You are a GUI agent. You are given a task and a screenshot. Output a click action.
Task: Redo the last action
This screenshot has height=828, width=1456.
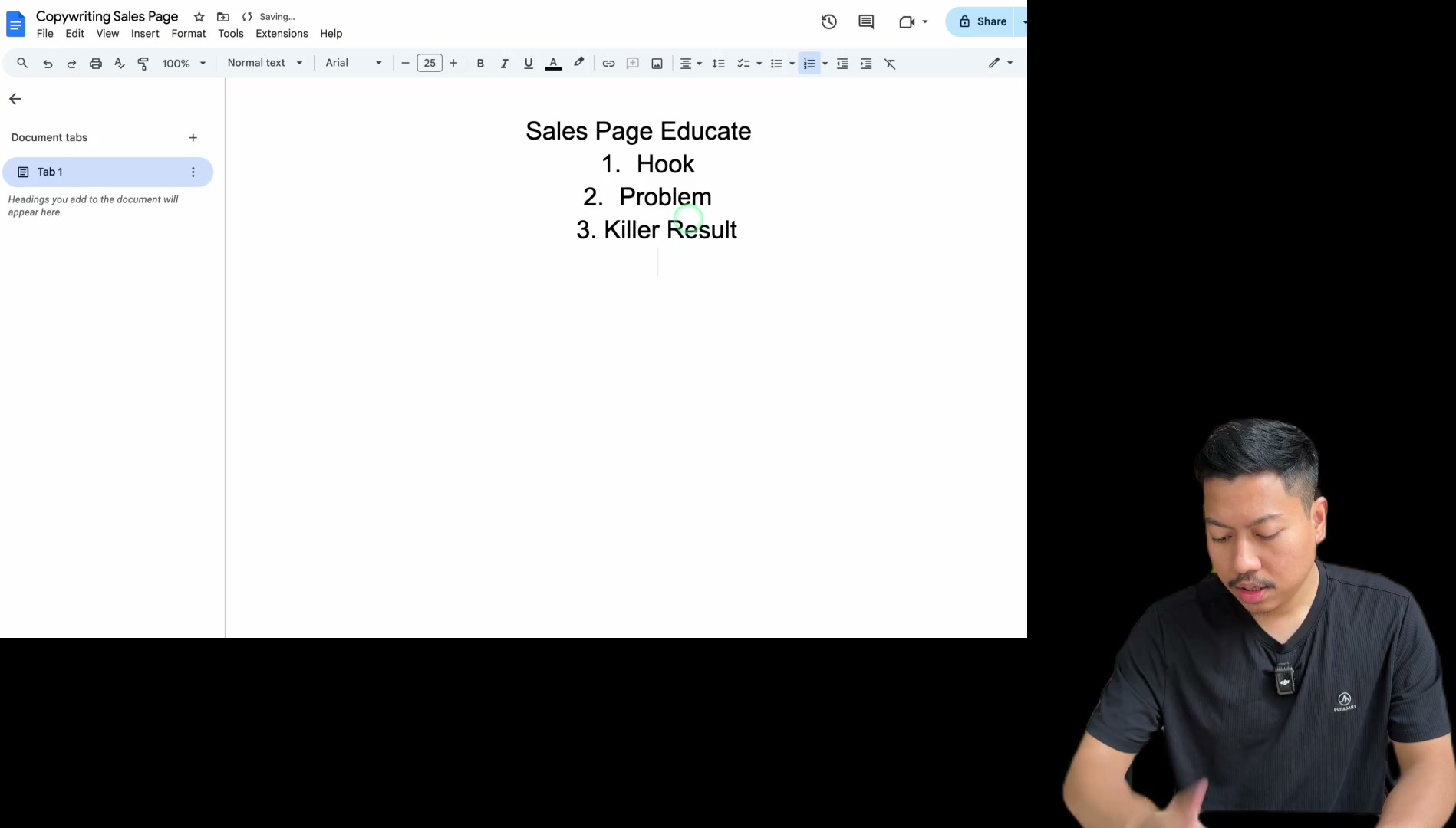coord(71,63)
